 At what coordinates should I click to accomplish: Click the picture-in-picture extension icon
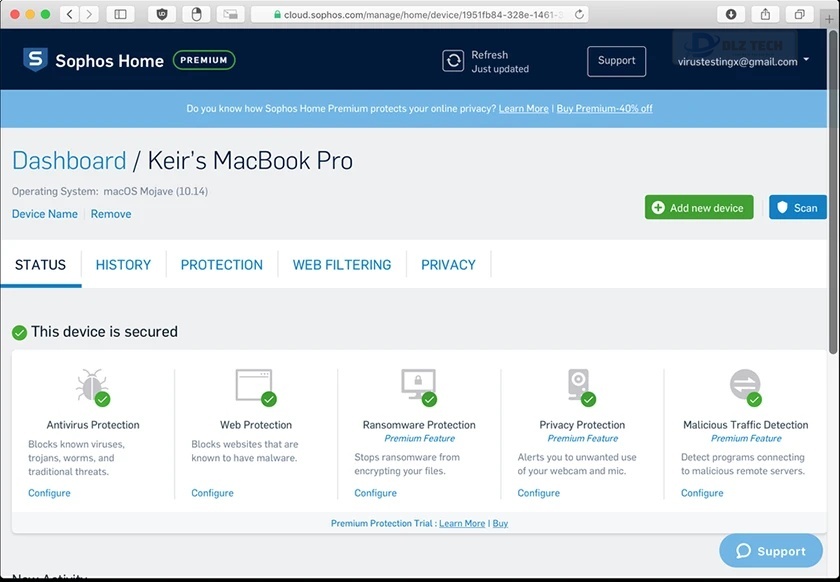pos(230,14)
